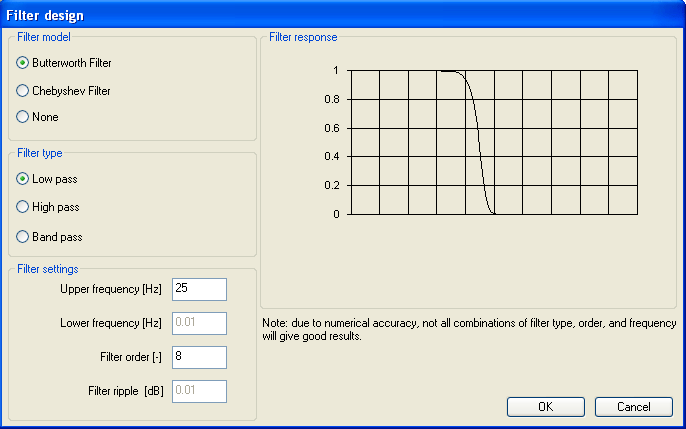
Task: Click the Upper frequency [Hz] label
Action: 111,289
